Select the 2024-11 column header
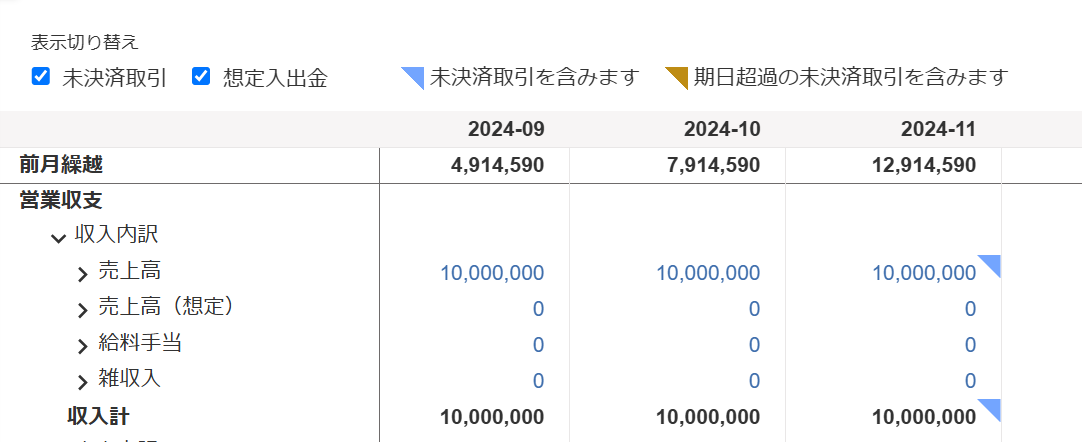Viewport: 1082px width, 442px height. [x=938, y=130]
